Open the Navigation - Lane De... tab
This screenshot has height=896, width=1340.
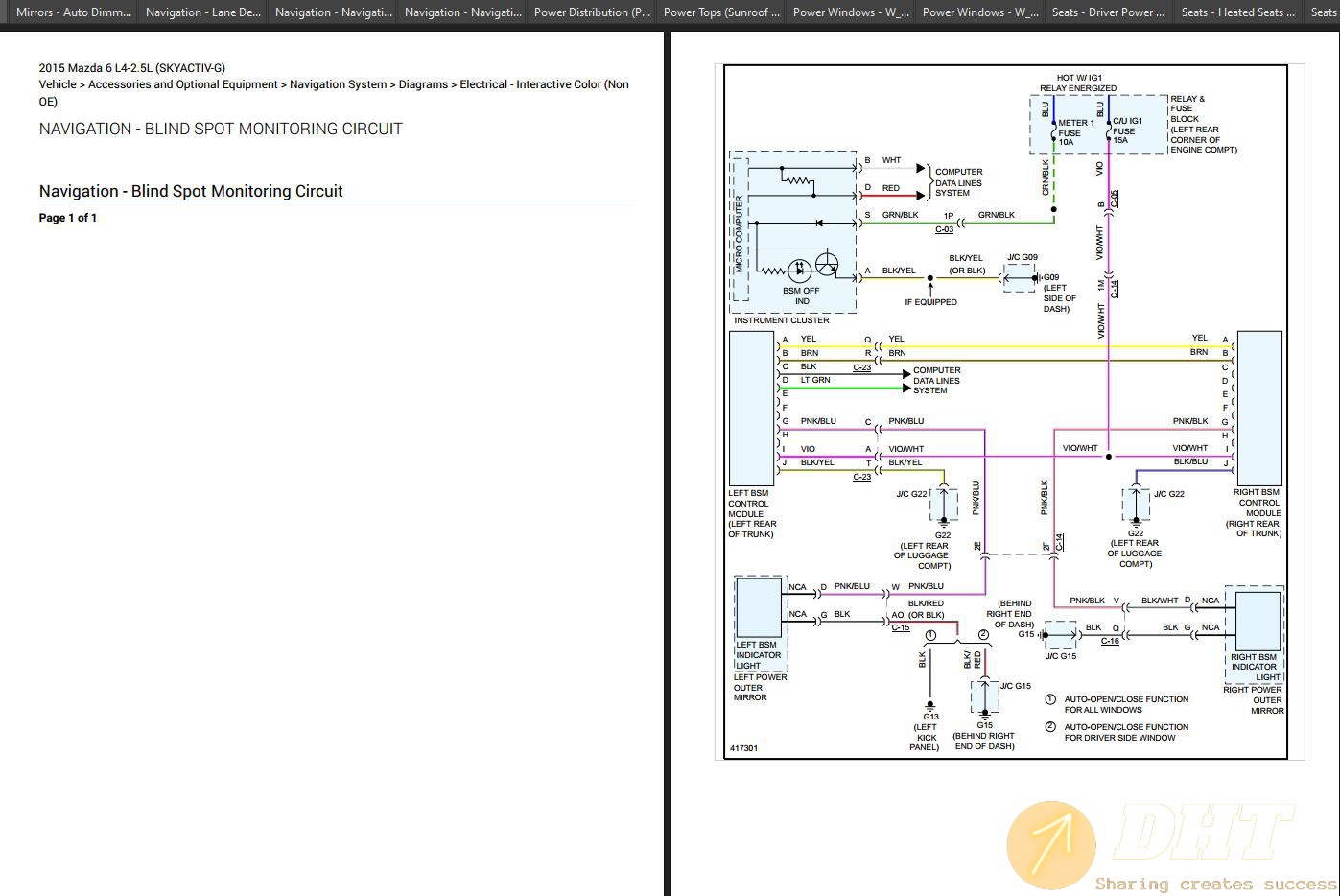(x=203, y=12)
